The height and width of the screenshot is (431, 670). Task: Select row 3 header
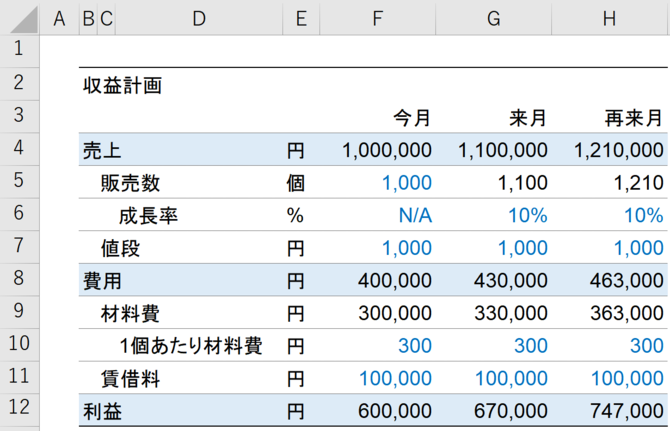tap(19, 116)
